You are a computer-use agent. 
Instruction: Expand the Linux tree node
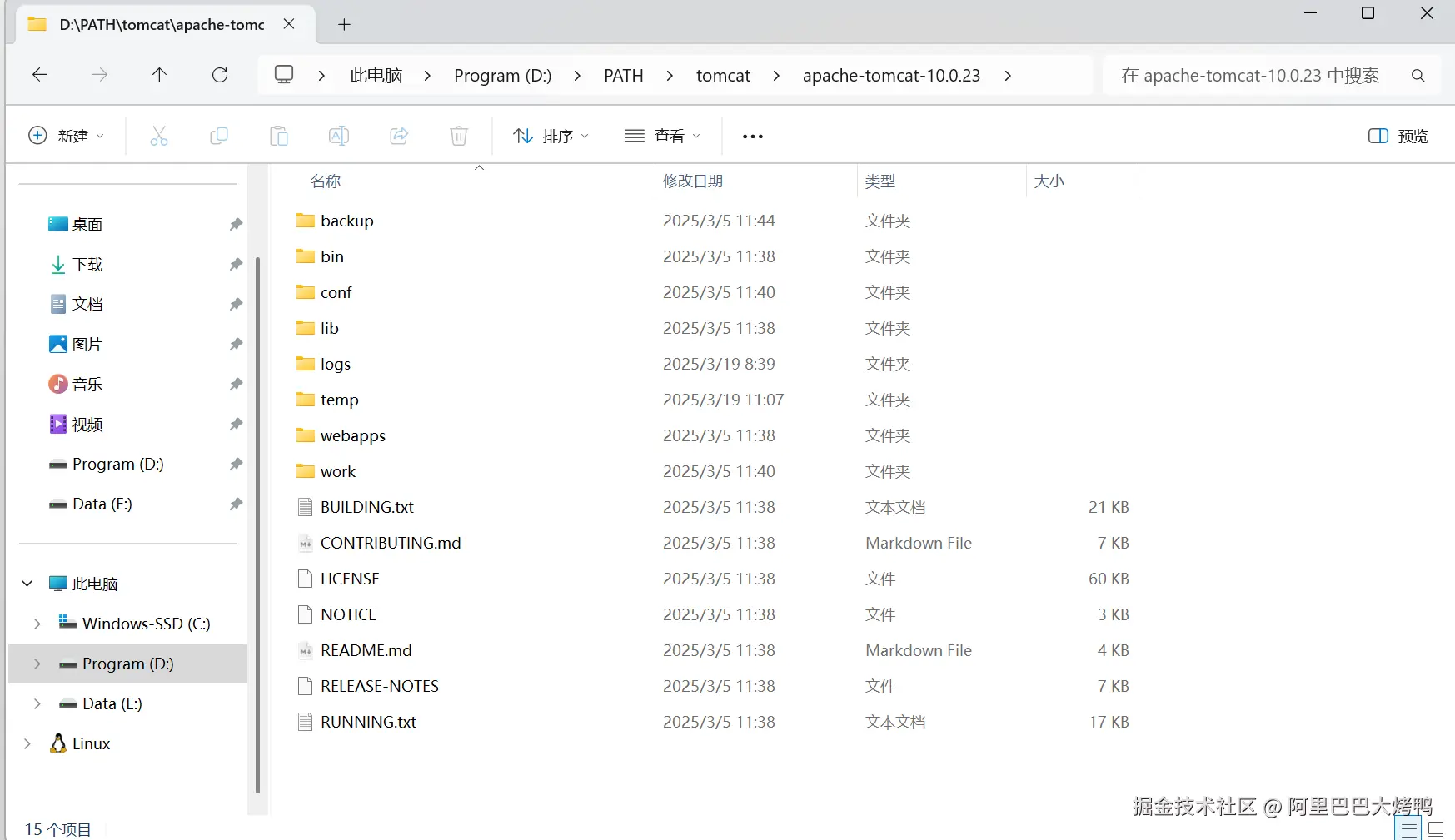coord(27,743)
